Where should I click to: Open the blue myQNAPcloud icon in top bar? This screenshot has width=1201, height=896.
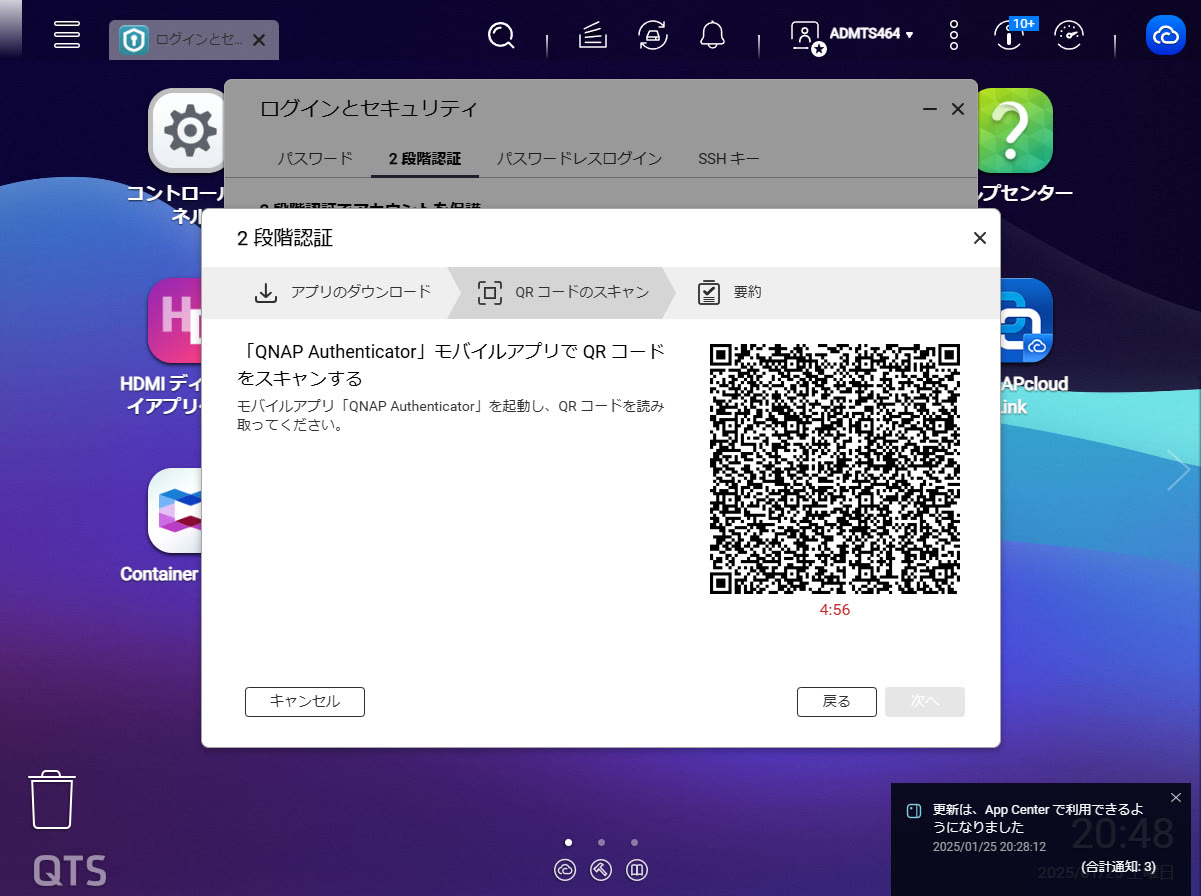click(1167, 36)
